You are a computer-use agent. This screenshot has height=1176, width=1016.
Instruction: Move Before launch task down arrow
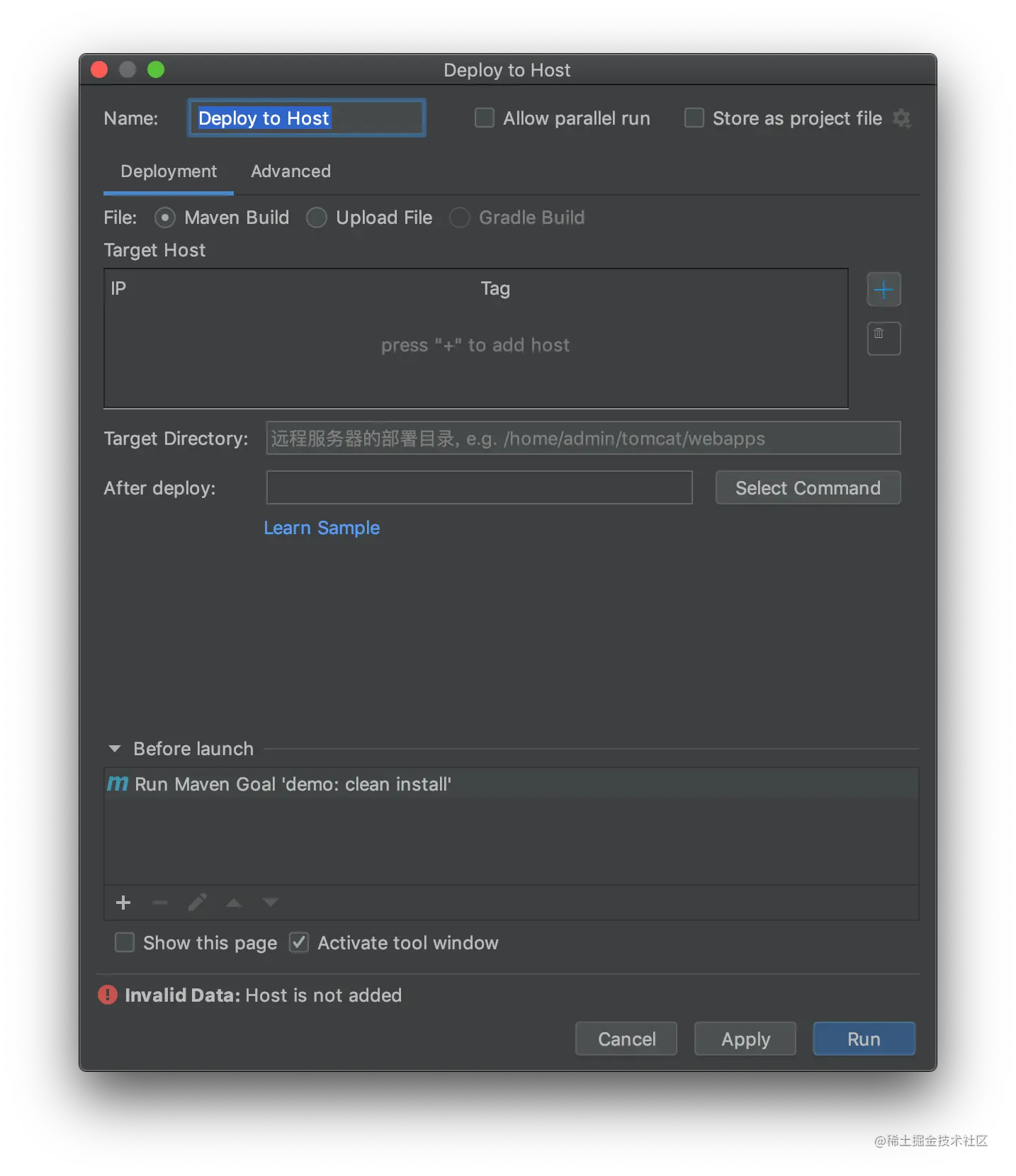(271, 903)
